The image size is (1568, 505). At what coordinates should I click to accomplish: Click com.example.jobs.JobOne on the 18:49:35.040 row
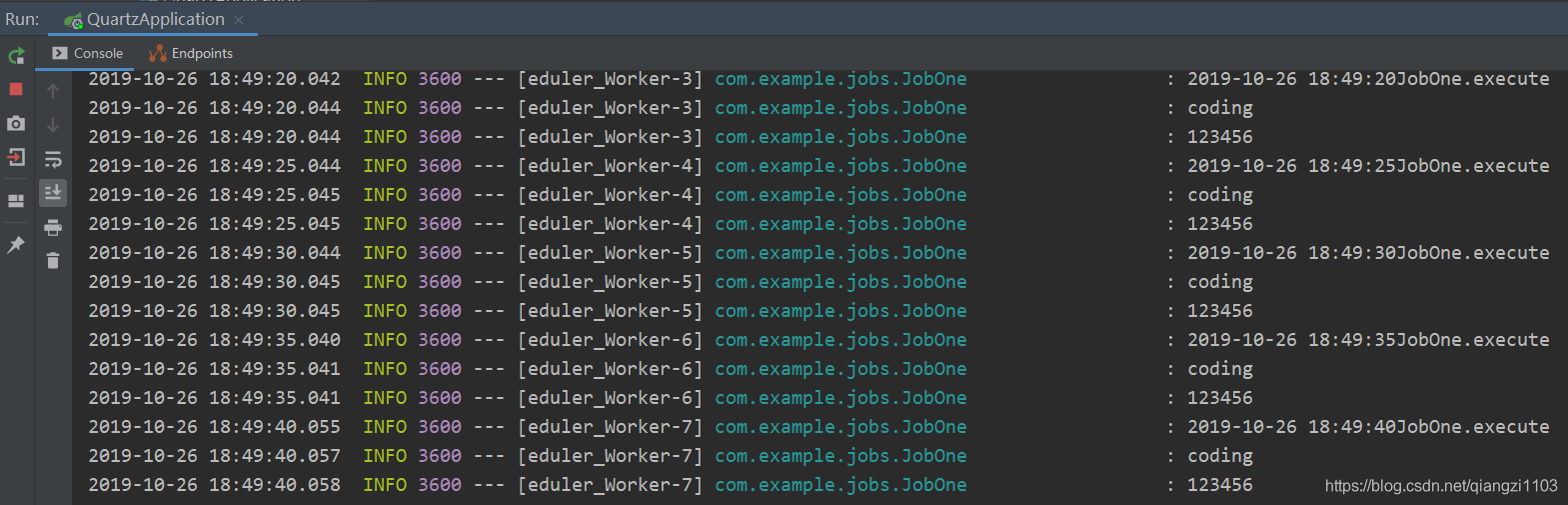[x=840, y=339]
